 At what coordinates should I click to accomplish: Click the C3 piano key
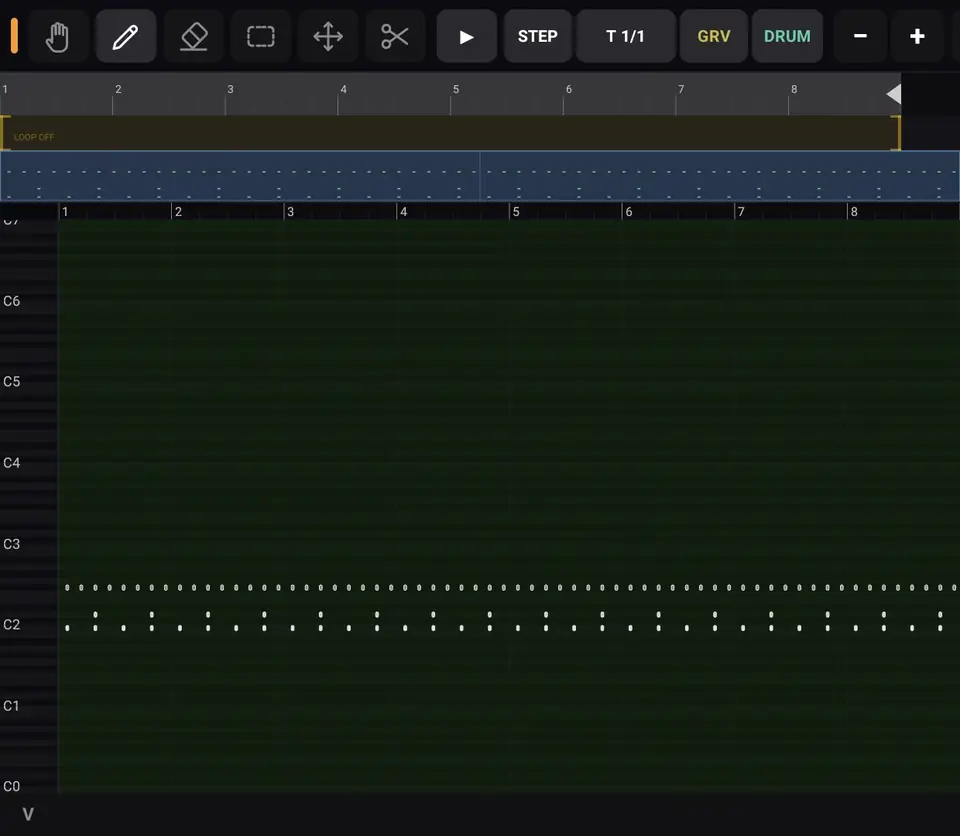click(28, 544)
